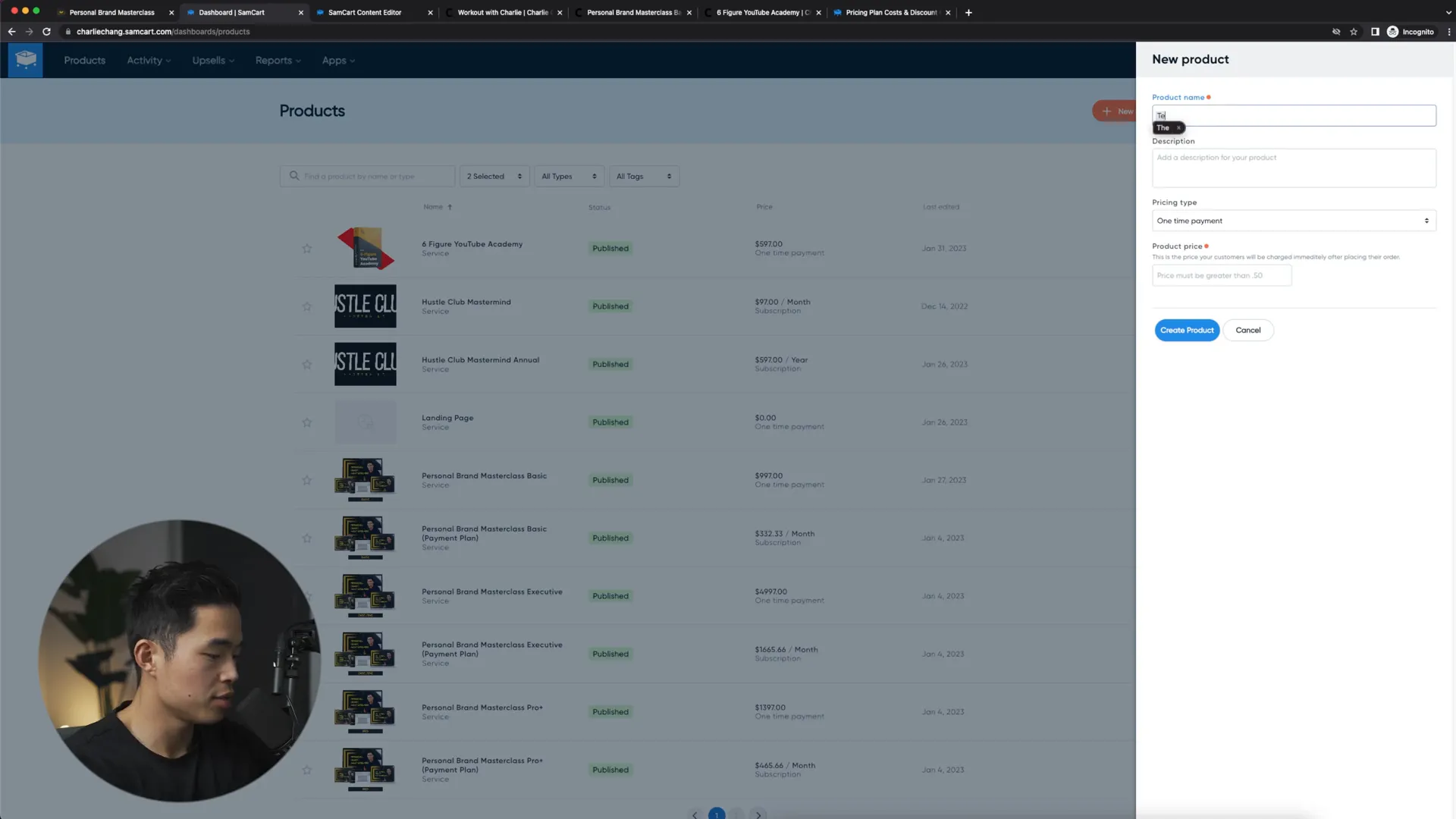Click the browser address bar URL
The height and width of the screenshot is (819, 1456).
click(x=163, y=32)
